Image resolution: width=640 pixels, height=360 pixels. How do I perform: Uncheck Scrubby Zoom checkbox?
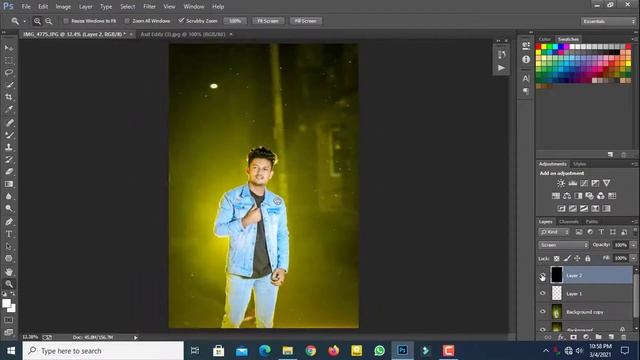(x=181, y=20)
